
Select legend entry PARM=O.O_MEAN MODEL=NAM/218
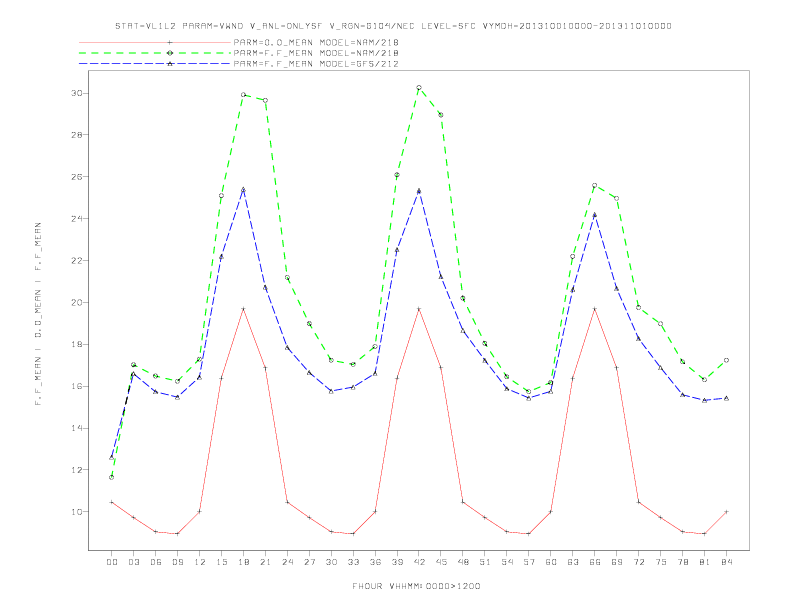click(x=316, y=42)
